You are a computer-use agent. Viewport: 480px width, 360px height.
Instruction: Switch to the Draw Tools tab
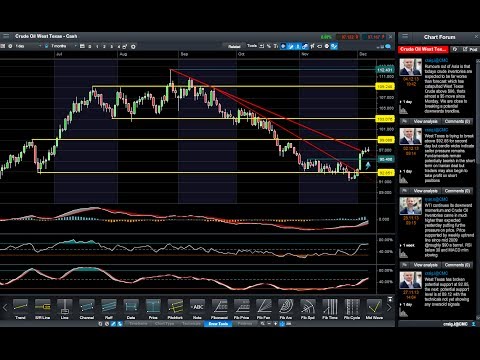218,323
